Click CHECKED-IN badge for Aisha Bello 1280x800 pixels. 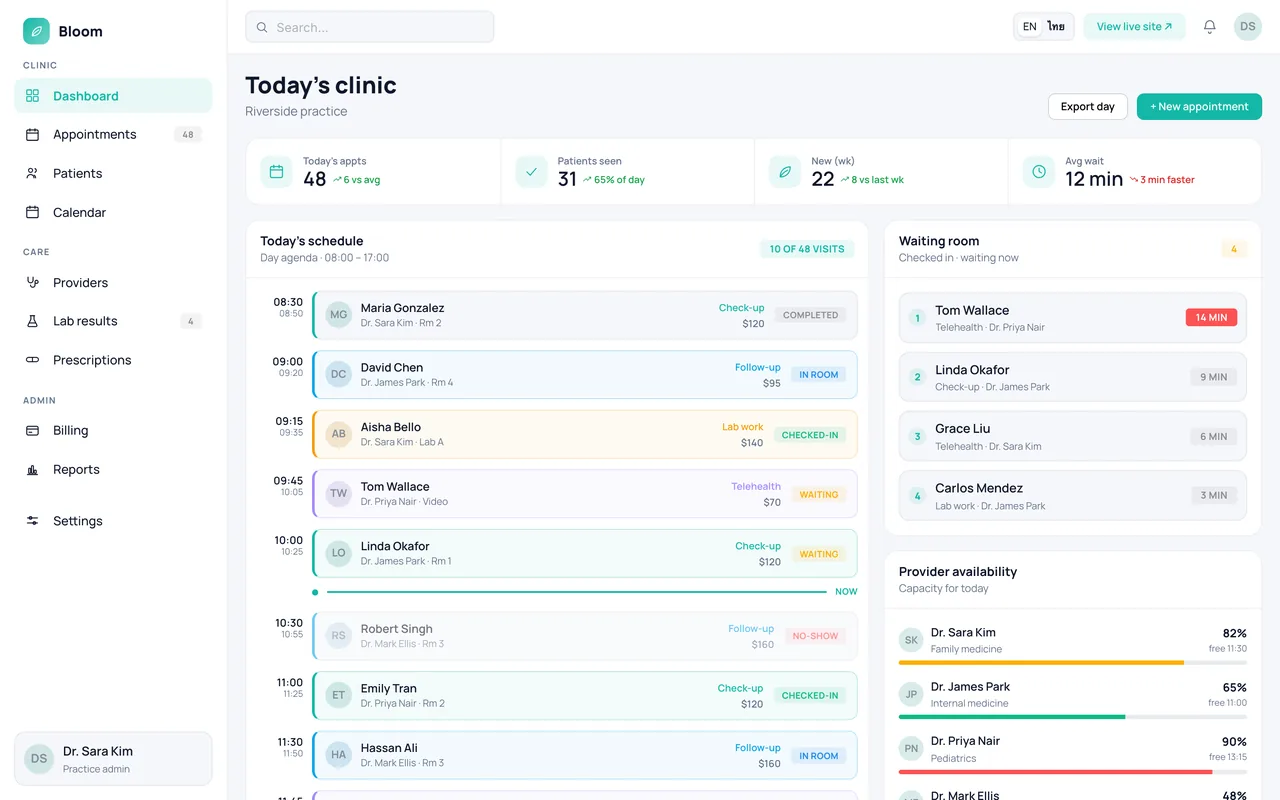click(810, 435)
